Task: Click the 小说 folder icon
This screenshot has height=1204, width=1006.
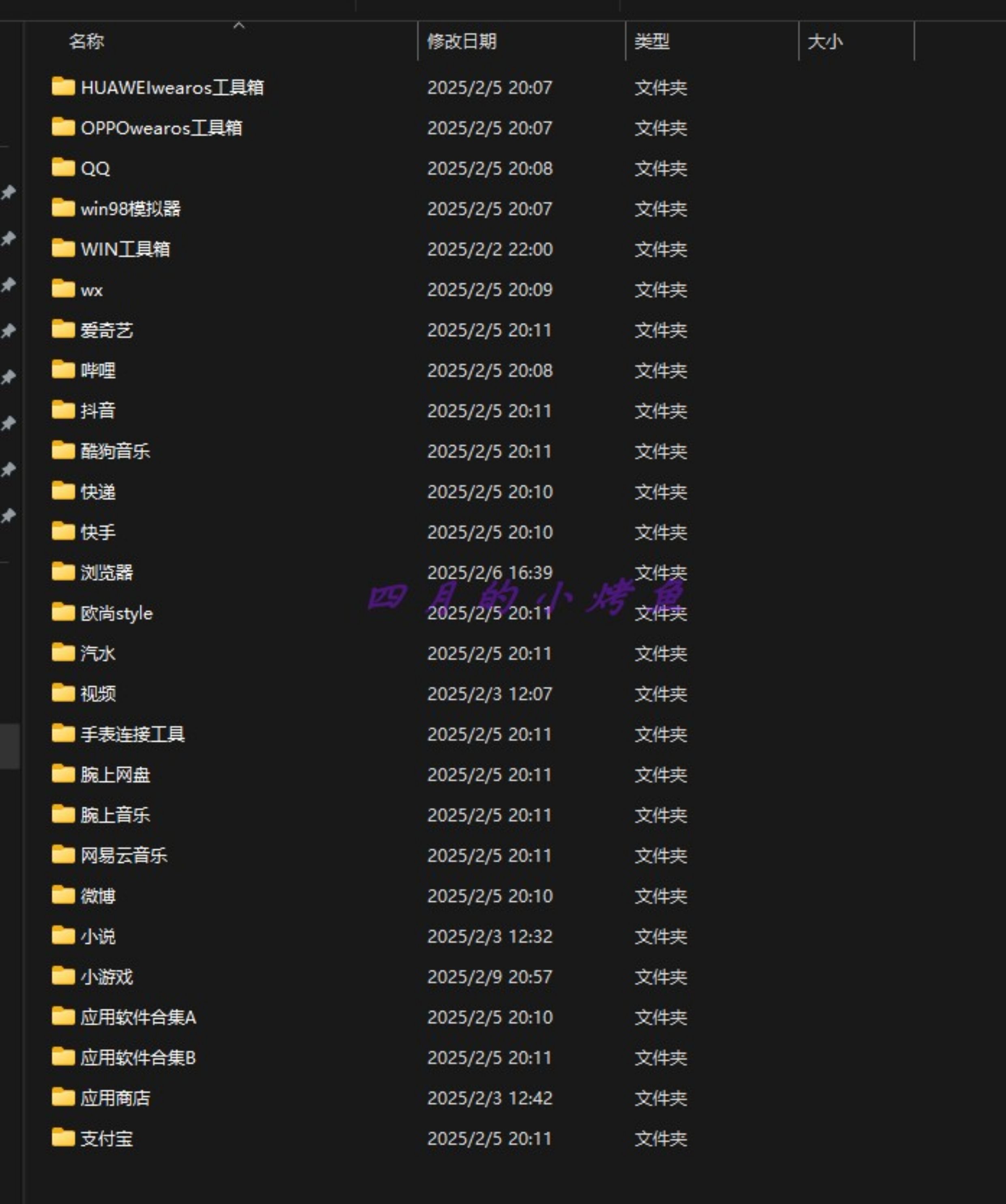Action: pos(63,935)
